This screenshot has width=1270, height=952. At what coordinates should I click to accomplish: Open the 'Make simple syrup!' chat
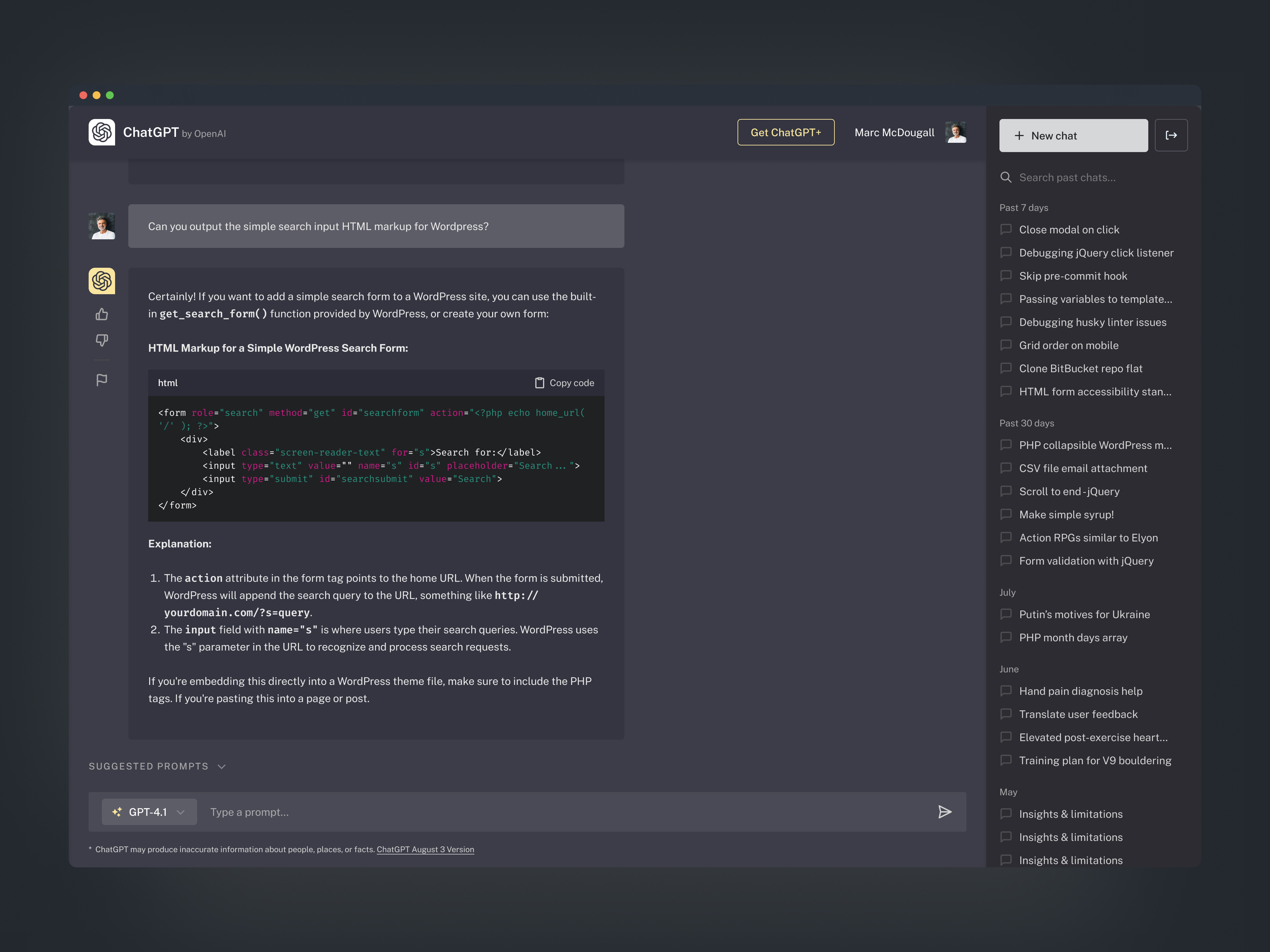1065,514
